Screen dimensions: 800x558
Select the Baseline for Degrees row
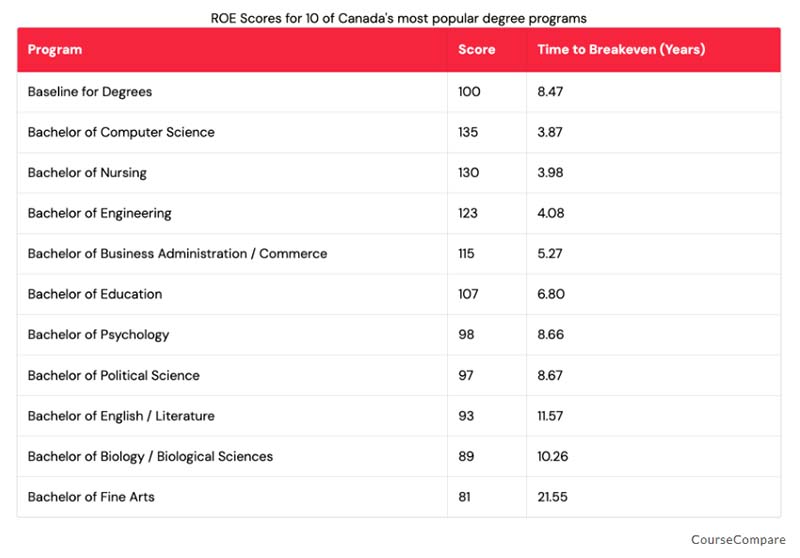click(90, 92)
